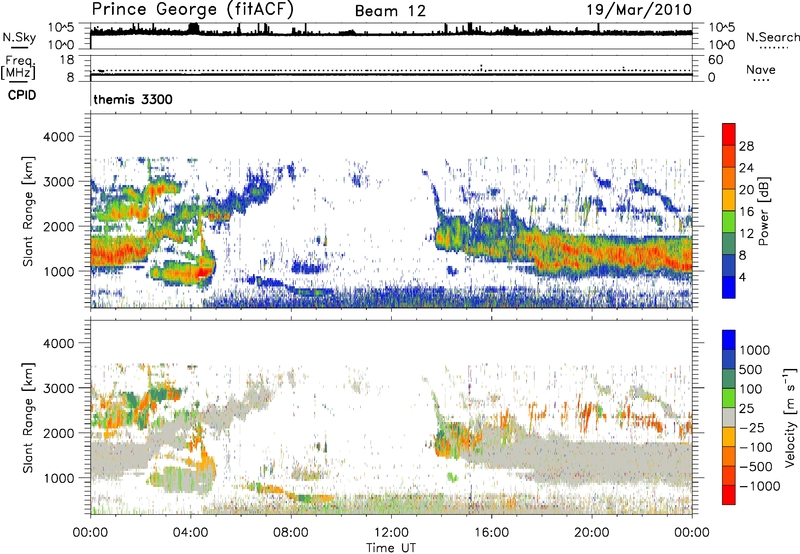Image resolution: width=800 pixels, height=554 pixels.
Task: Click the left "10^5" noise axis tick
Action: pyautogui.click(x=61, y=27)
